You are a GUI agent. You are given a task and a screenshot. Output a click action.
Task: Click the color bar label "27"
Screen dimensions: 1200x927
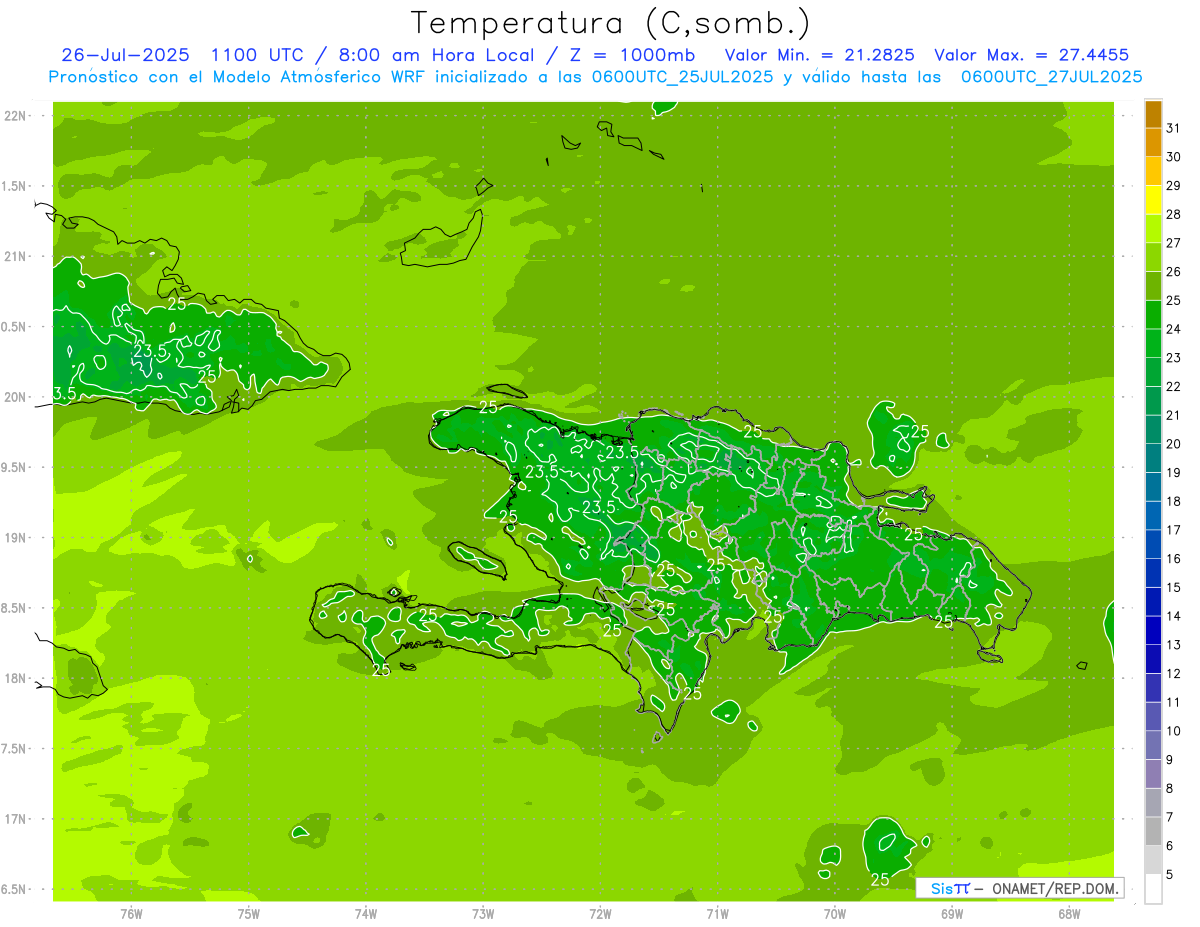[1174, 243]
